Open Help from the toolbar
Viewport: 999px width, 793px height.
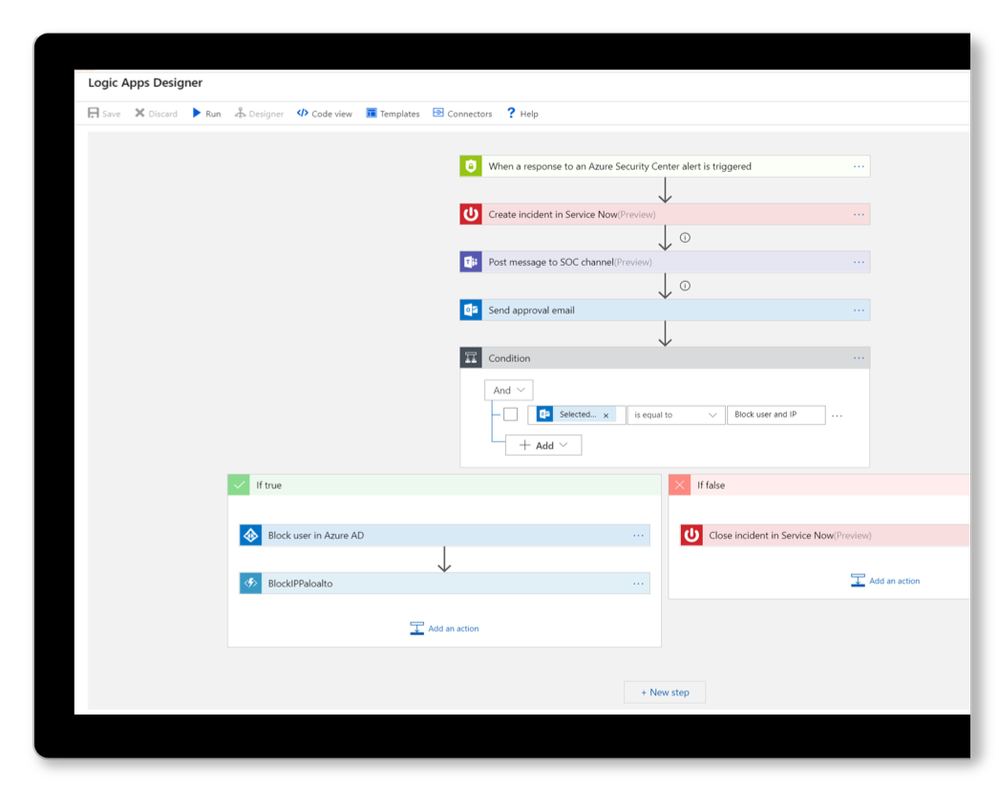[x=522, y=113]
